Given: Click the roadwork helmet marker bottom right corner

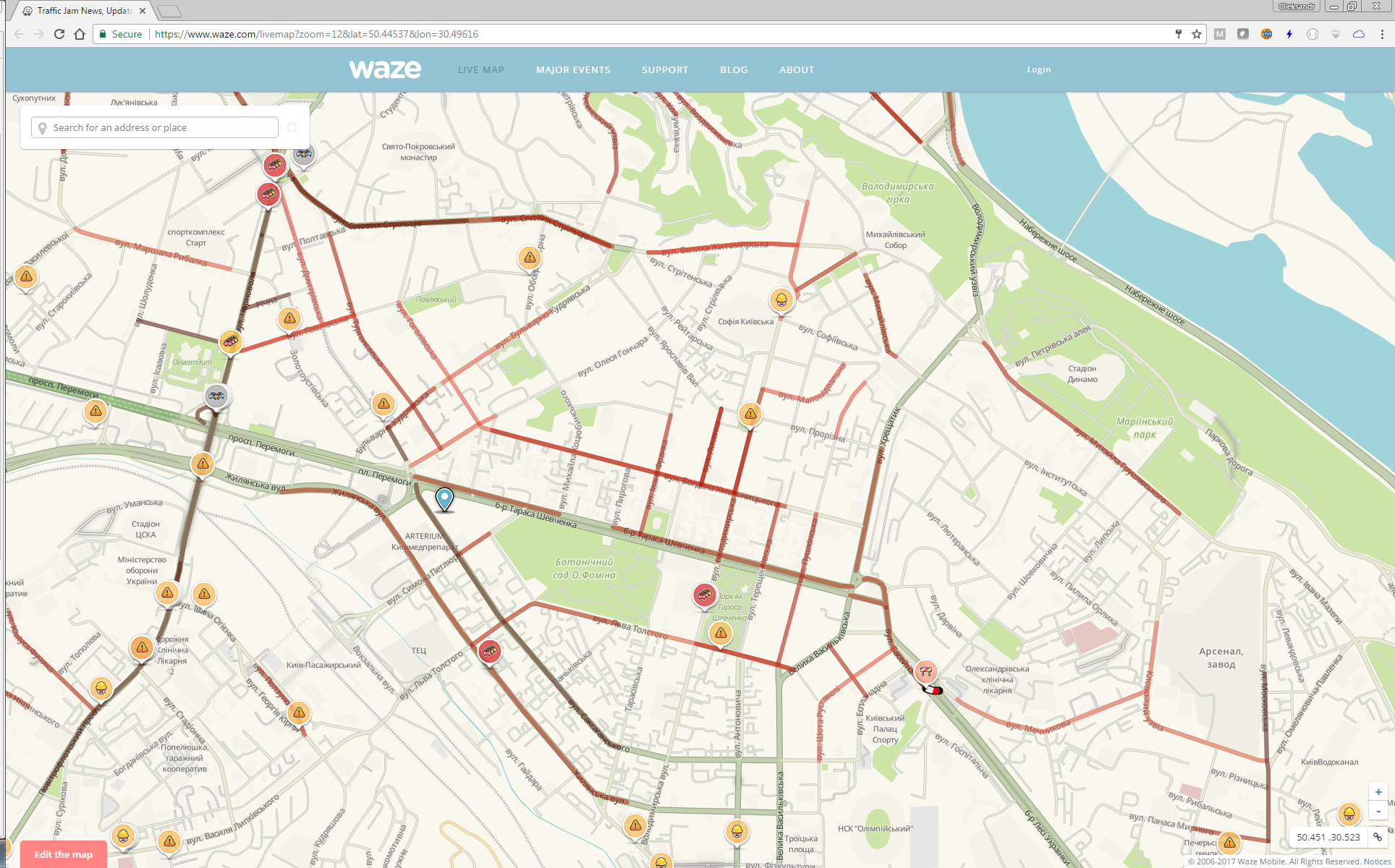Looking at the screenshot, I should point(1350,814).
